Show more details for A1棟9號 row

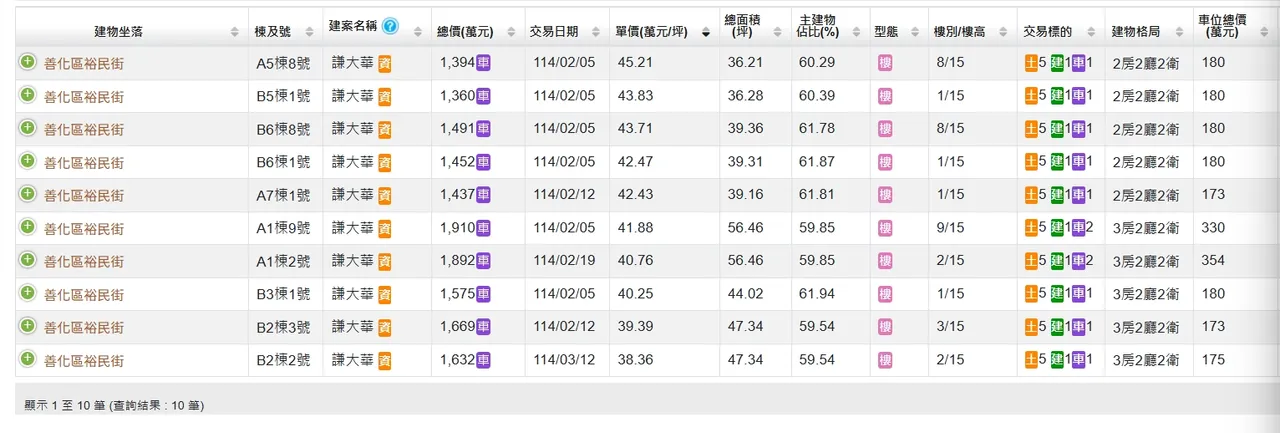tap(28, 227)
